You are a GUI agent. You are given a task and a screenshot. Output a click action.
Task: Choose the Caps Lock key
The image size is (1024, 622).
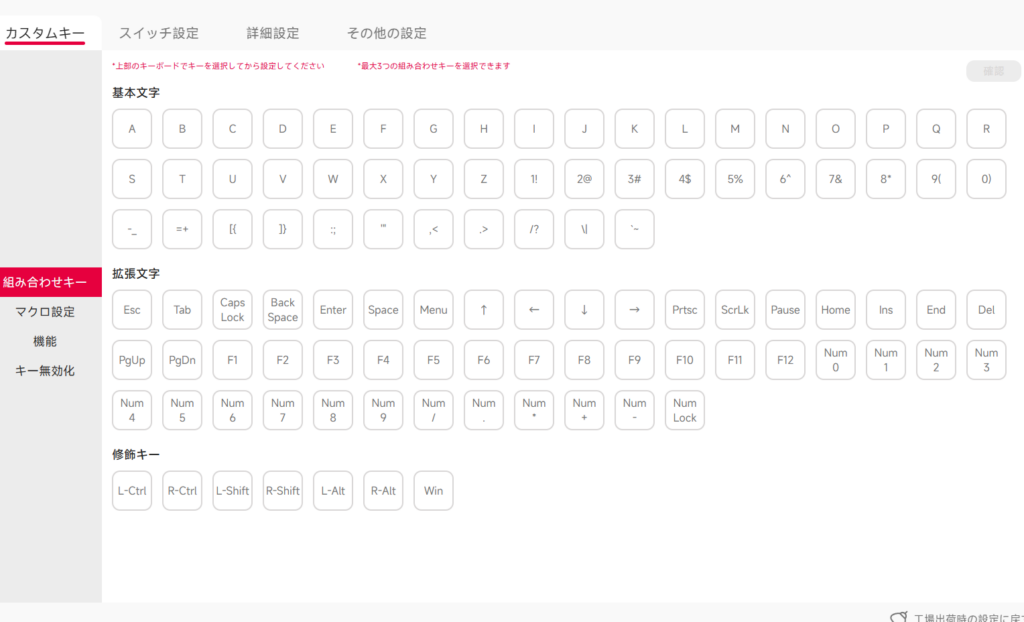click(232, 310)
